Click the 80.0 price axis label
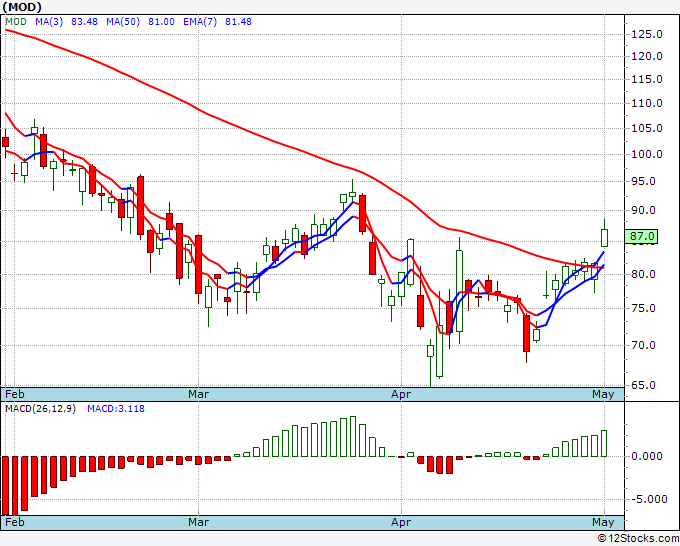680x546 pixels. [643, 275]
